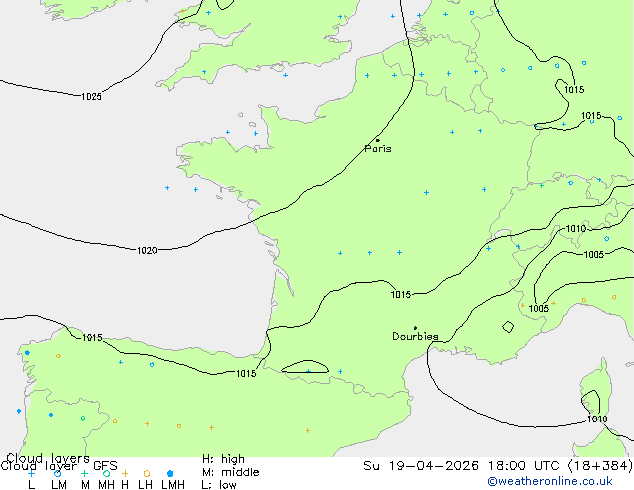Click the forecast date and time text

click(x=498, y=466)
